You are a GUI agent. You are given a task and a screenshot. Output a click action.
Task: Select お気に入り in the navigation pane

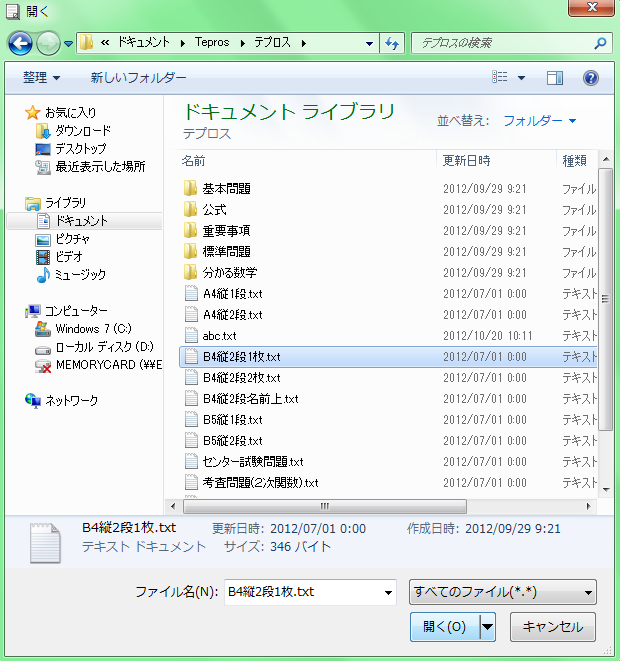(61, 113)
